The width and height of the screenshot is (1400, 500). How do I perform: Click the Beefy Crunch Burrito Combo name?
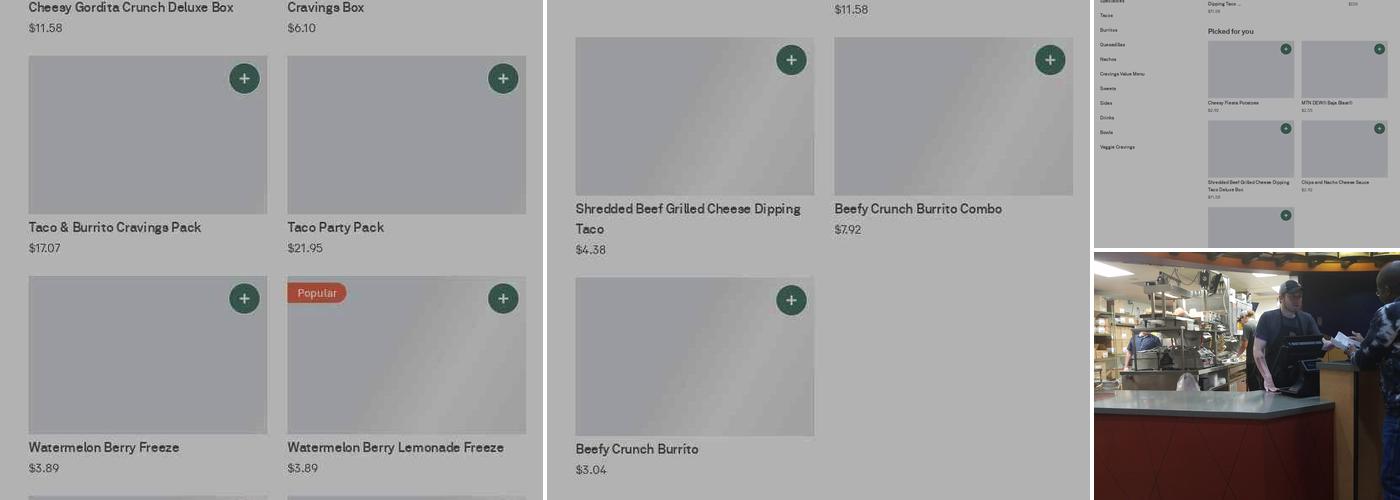(x=918, y=209)
